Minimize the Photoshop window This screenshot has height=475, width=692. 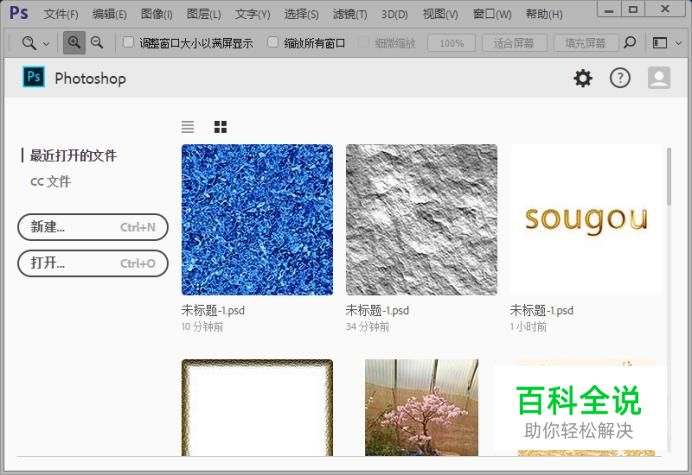point(609,10)
